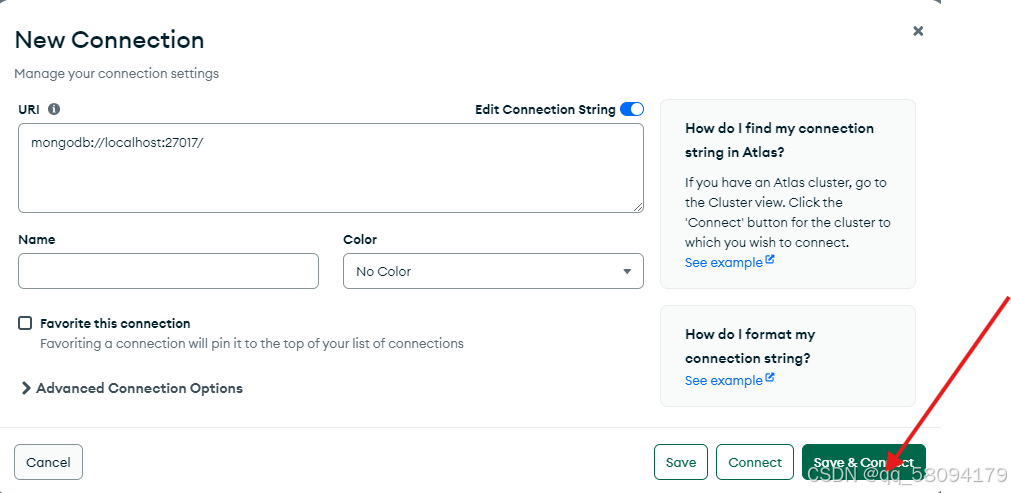
Task: Click the 'Favorite this connection' label text
Action: click(115, 323)
